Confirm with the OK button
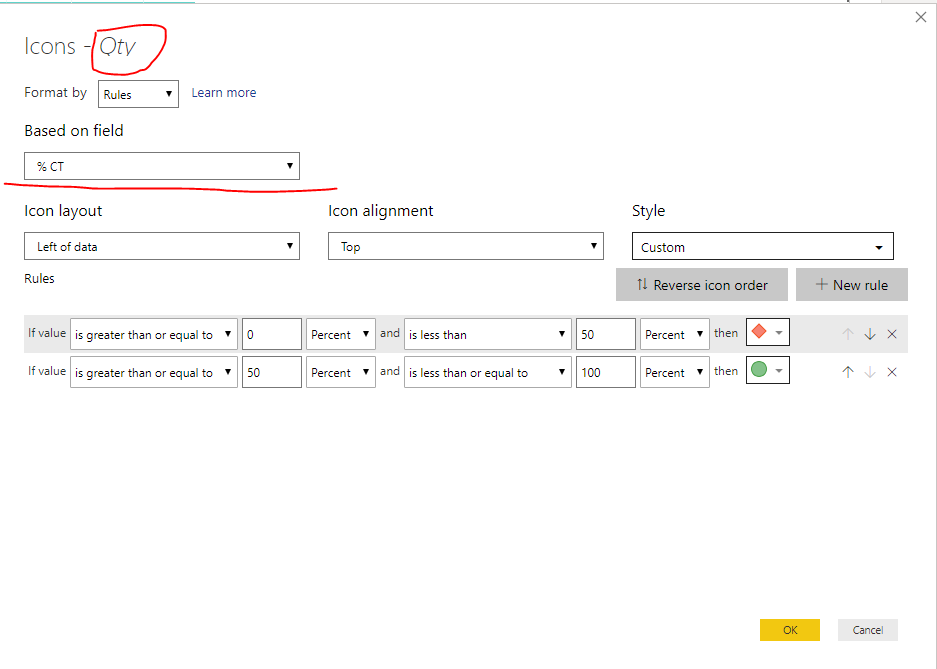 (790, 630)
